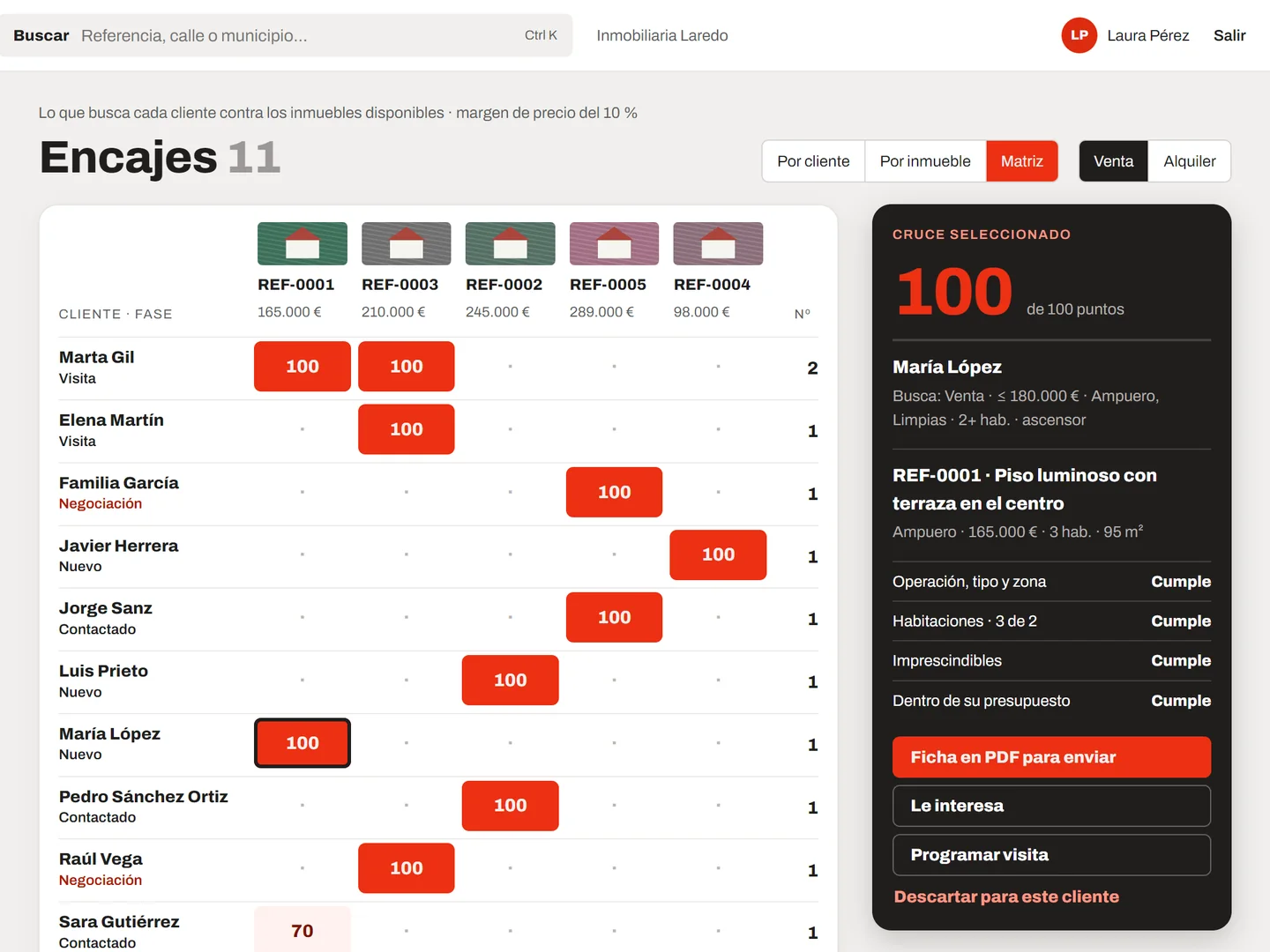Viewport: 1270px width, 952px height.
Task: Select Marta Gil's 100 match for REF-0003
Action: pos(407,367)
